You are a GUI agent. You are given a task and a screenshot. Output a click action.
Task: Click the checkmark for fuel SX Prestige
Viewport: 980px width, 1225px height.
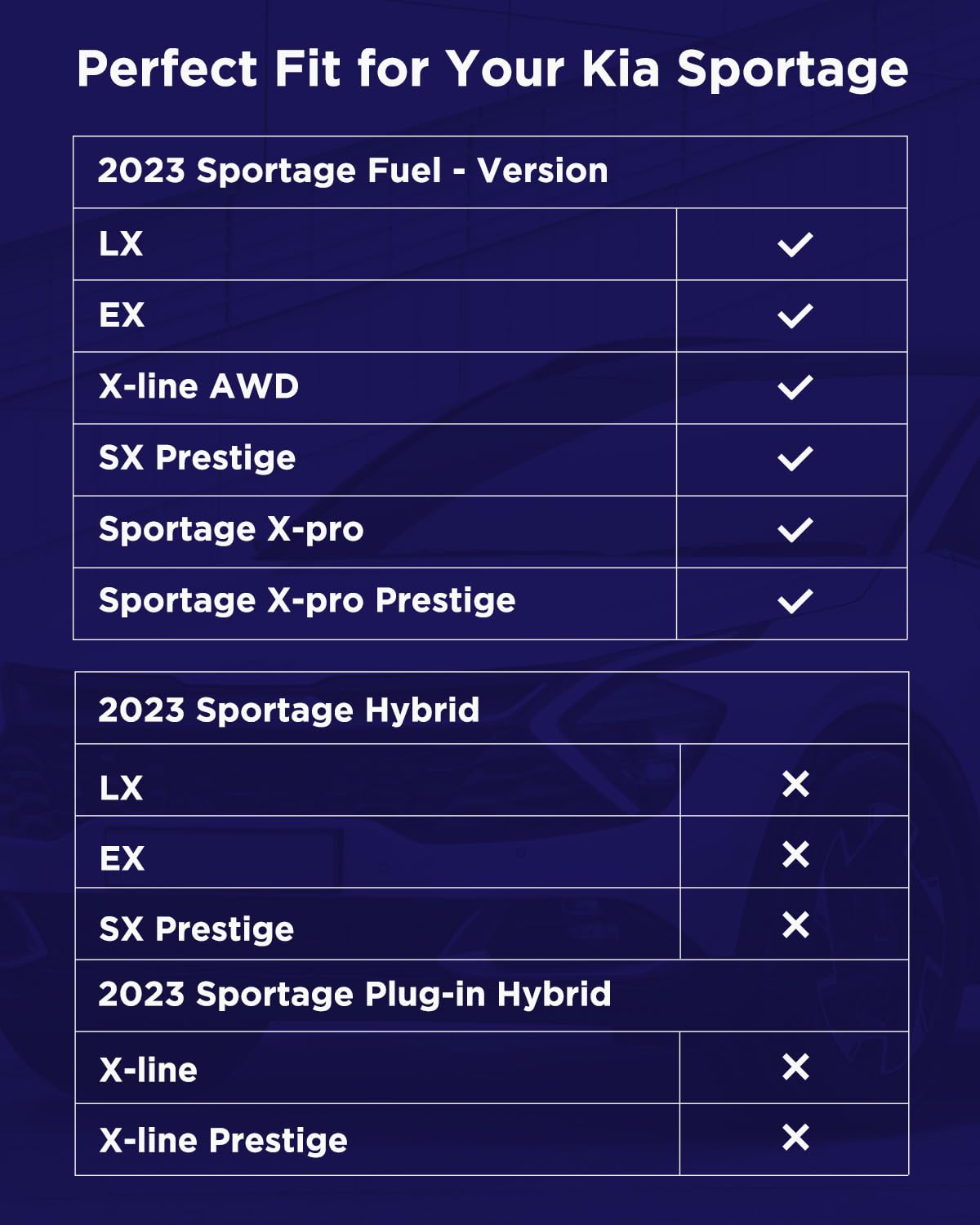(x=795, y=458)
